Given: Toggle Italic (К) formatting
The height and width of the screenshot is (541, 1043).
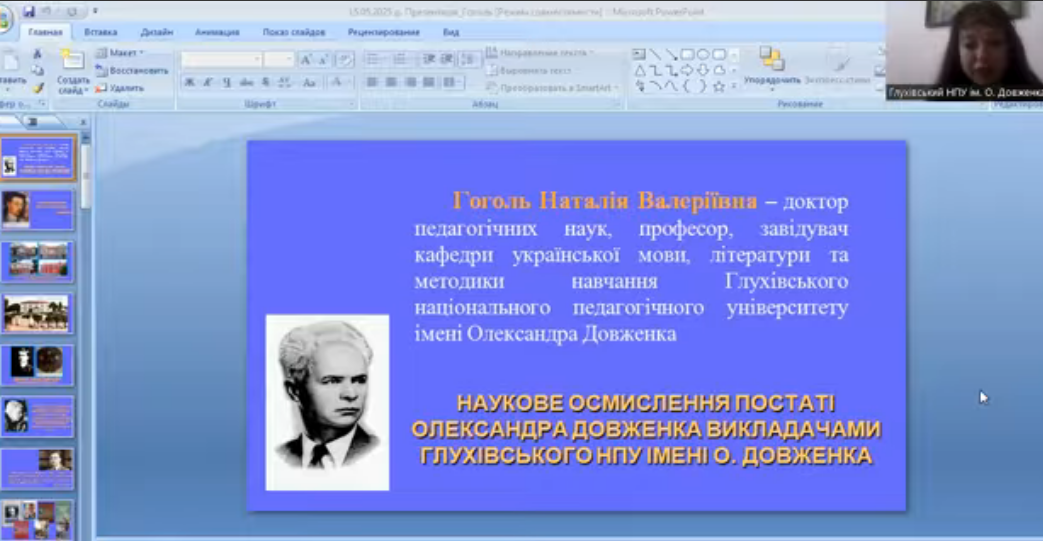Looking at the screenshot, I should pos(208,82).
